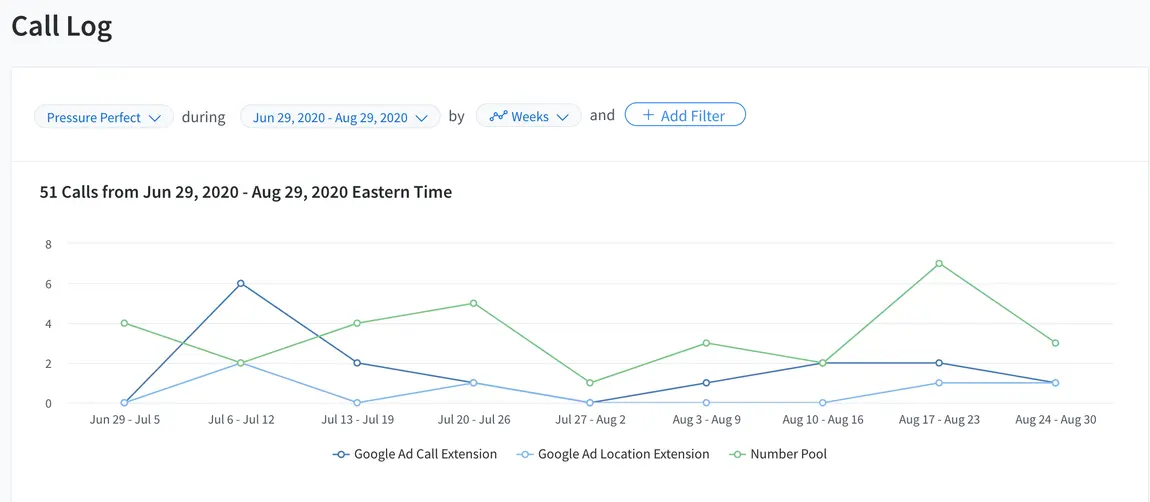Click the Jul 20 - Jul 26 axis label

pos(474,421)
